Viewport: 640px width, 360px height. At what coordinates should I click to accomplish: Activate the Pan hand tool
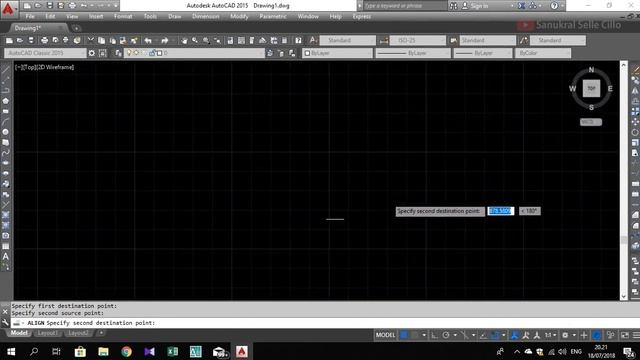click(184, 40)
